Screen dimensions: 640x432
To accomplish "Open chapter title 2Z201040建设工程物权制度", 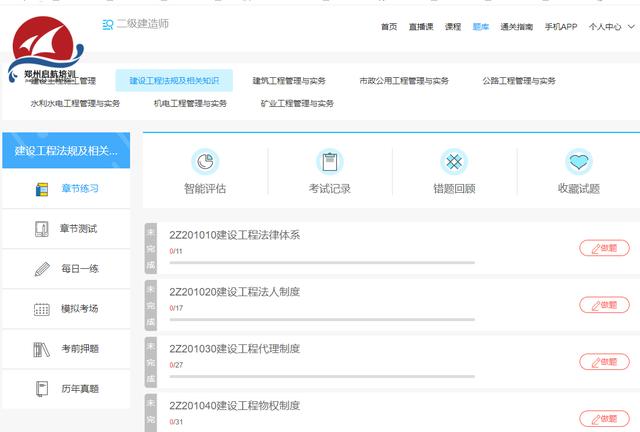I will [235, 405].
